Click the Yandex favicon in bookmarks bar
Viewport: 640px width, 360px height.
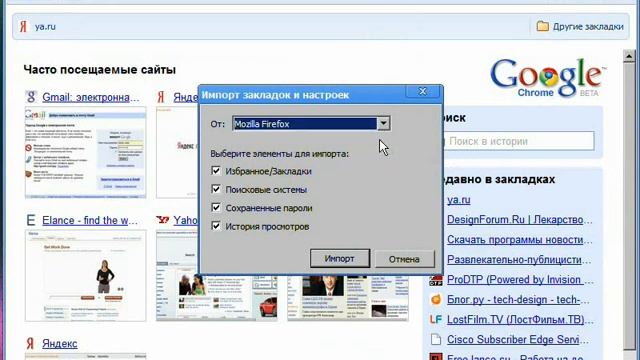point(24,27)
